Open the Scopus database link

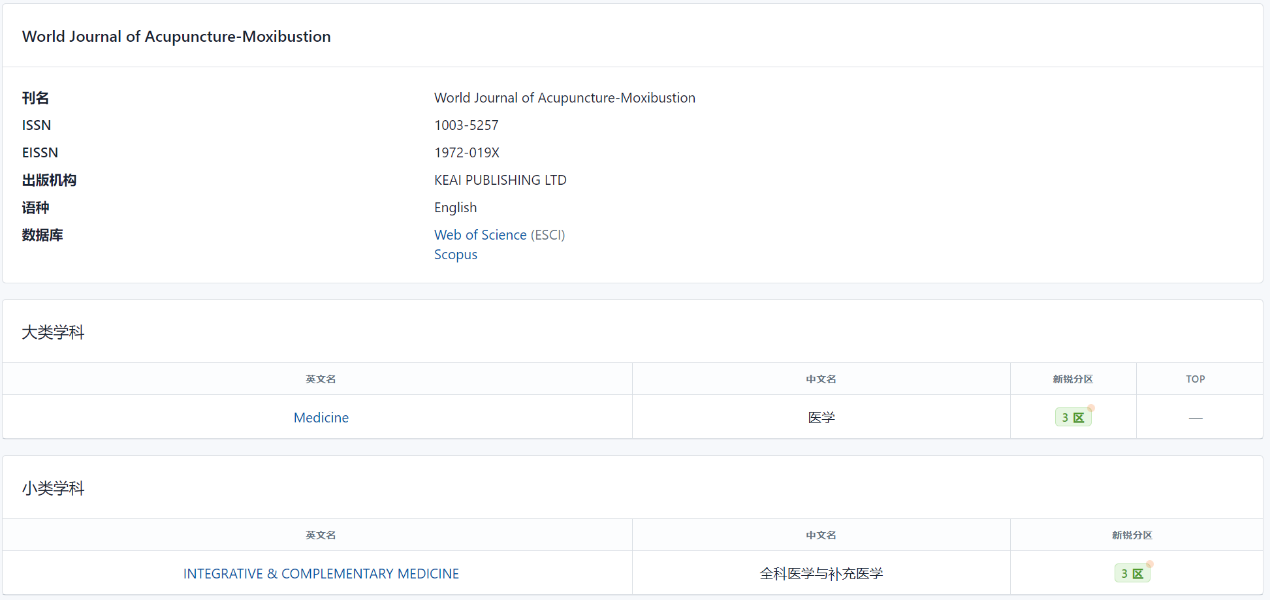(x=455, y=255)
